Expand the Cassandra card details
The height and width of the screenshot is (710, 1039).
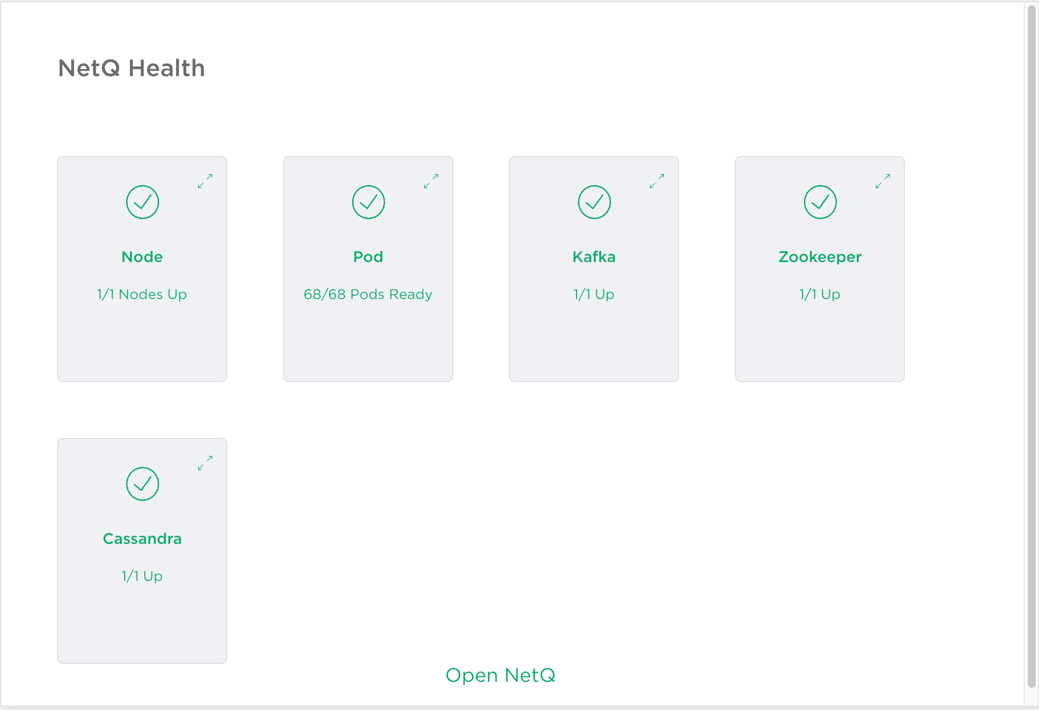[x=205, y=463]
